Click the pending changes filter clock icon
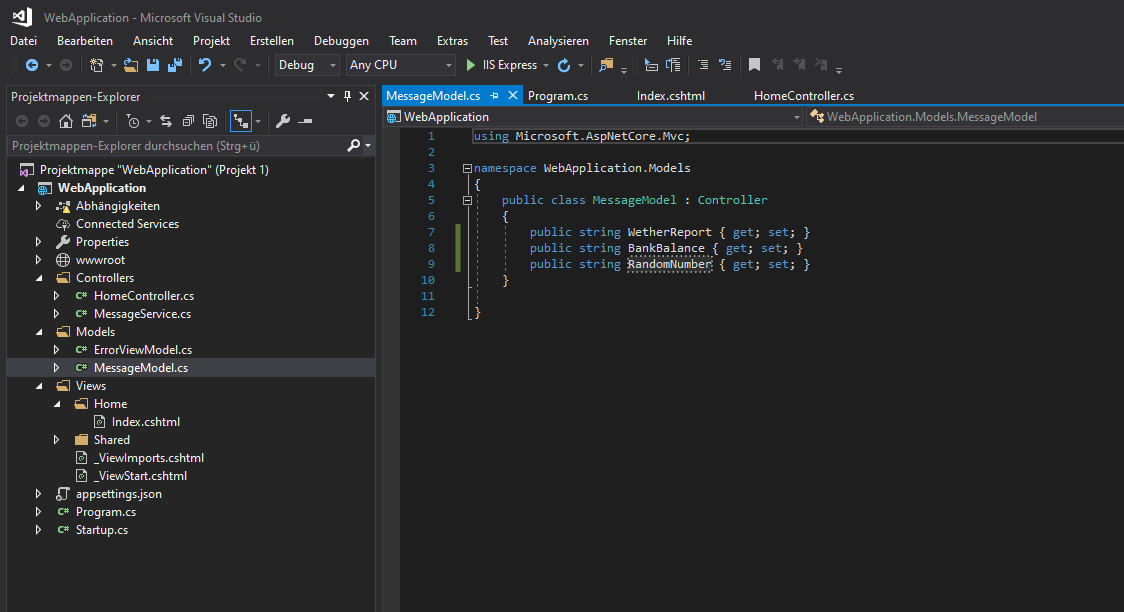 tap(133, 121)
